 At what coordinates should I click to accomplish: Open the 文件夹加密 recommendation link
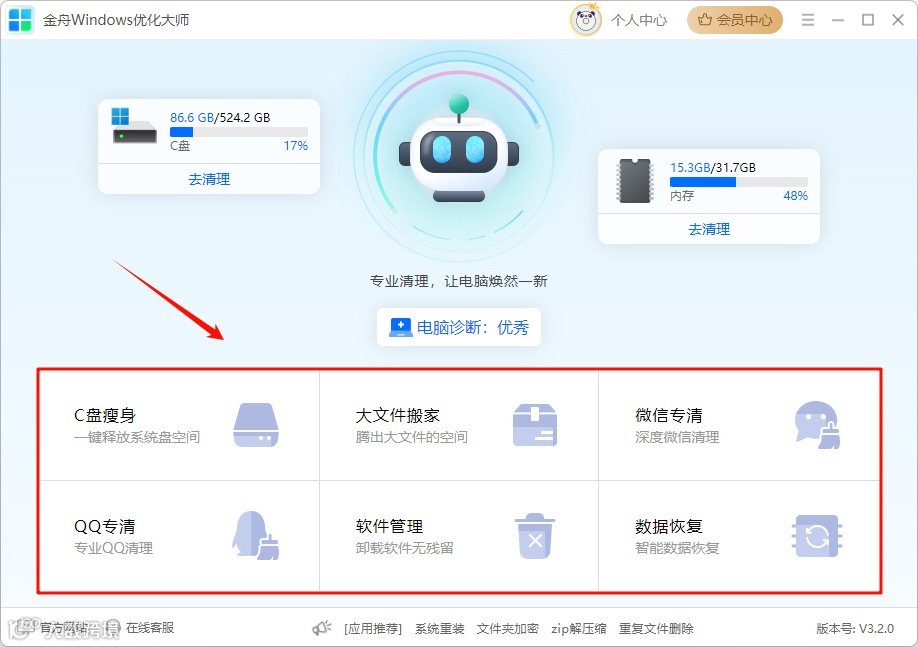pyautogui.click(x=508, y=629)
